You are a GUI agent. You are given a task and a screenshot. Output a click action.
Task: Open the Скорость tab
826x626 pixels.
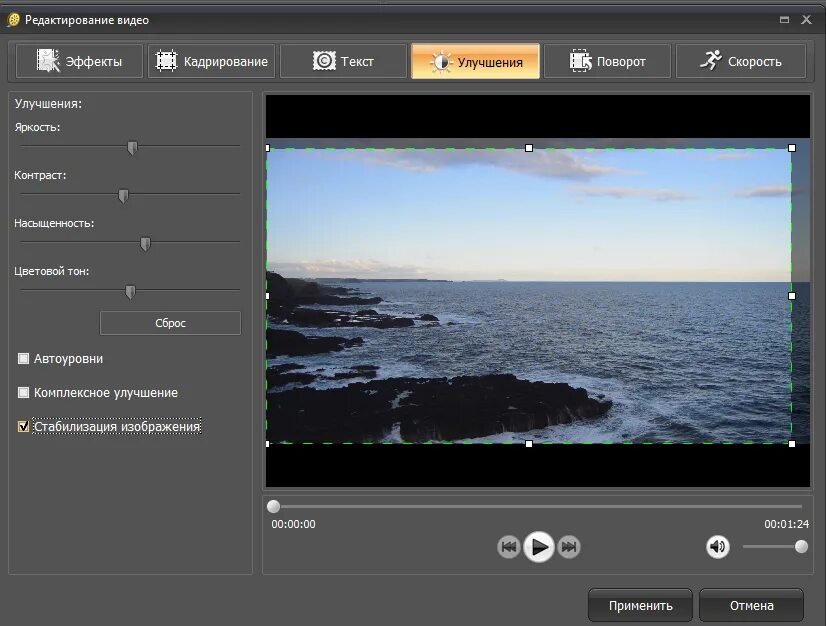[741, 61]
